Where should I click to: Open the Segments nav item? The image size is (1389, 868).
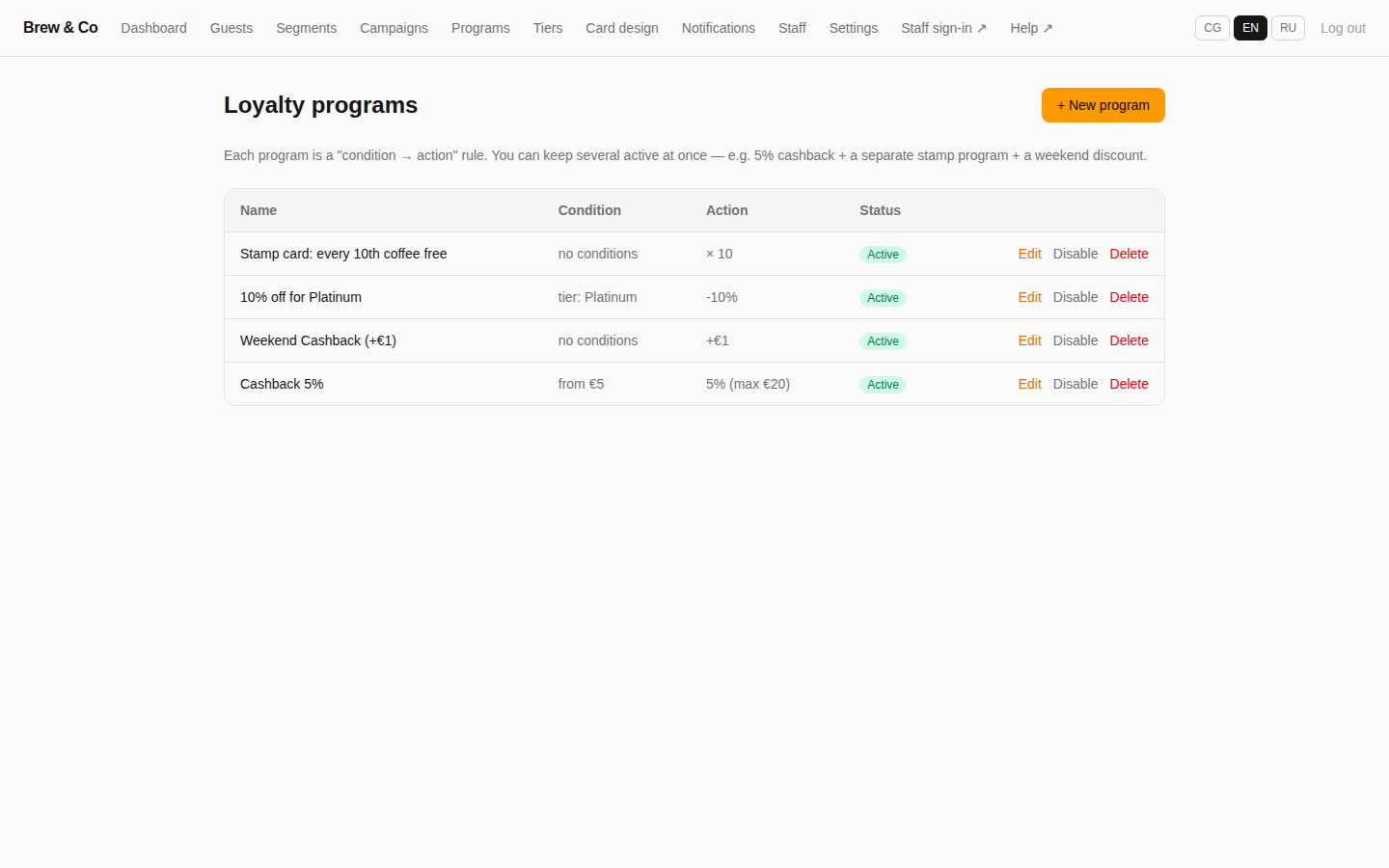306,28
